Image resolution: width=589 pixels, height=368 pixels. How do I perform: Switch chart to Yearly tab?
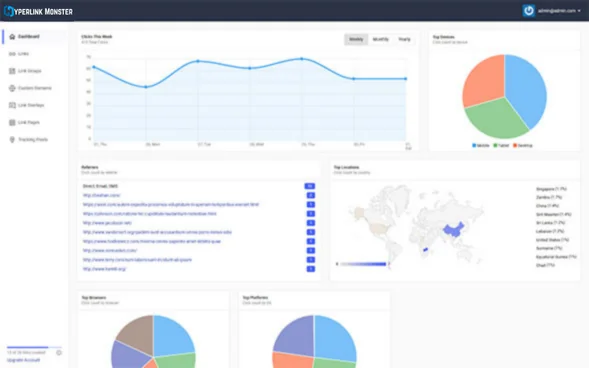[x=404, y=39]
